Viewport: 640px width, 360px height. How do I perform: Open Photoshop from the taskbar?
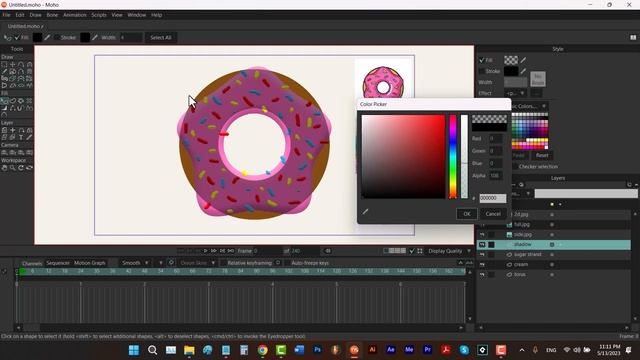[x=317, y=350]
